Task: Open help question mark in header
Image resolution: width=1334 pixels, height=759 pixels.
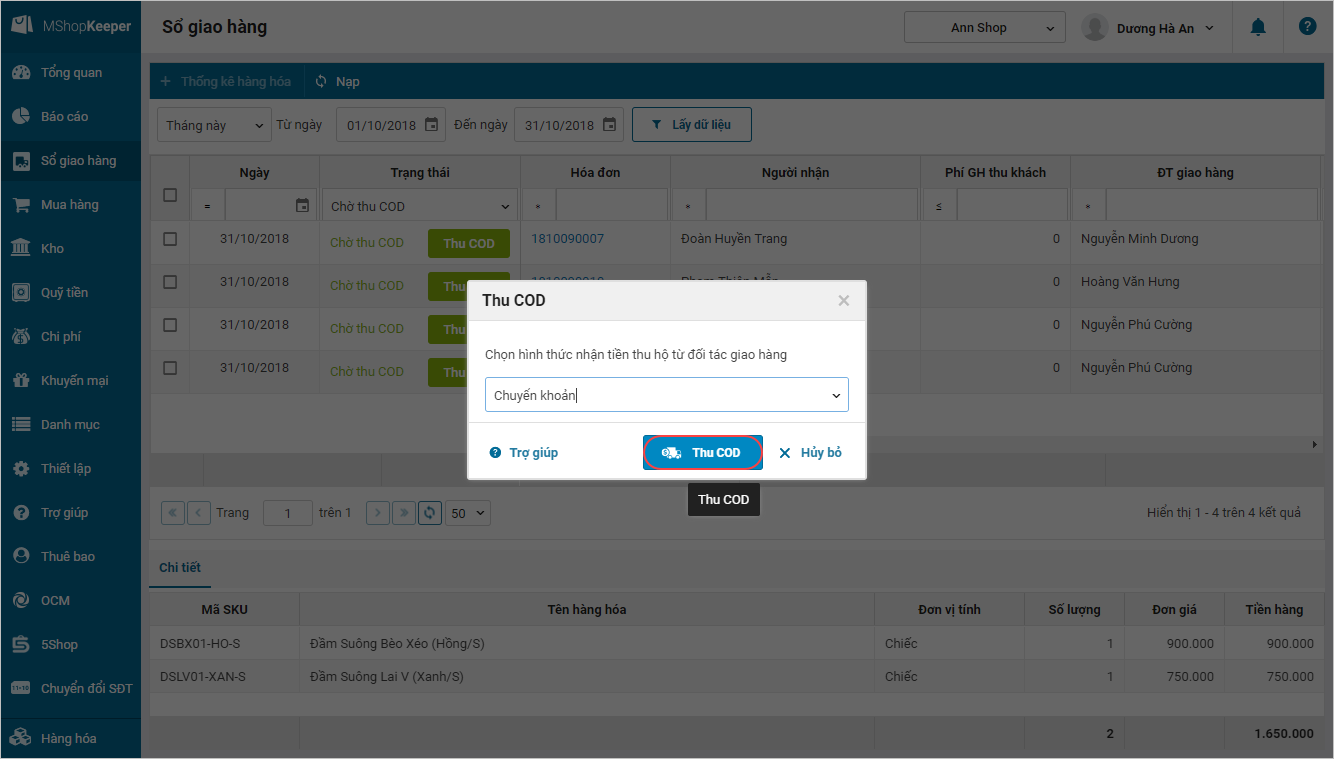Action: tap(1307, 27)
